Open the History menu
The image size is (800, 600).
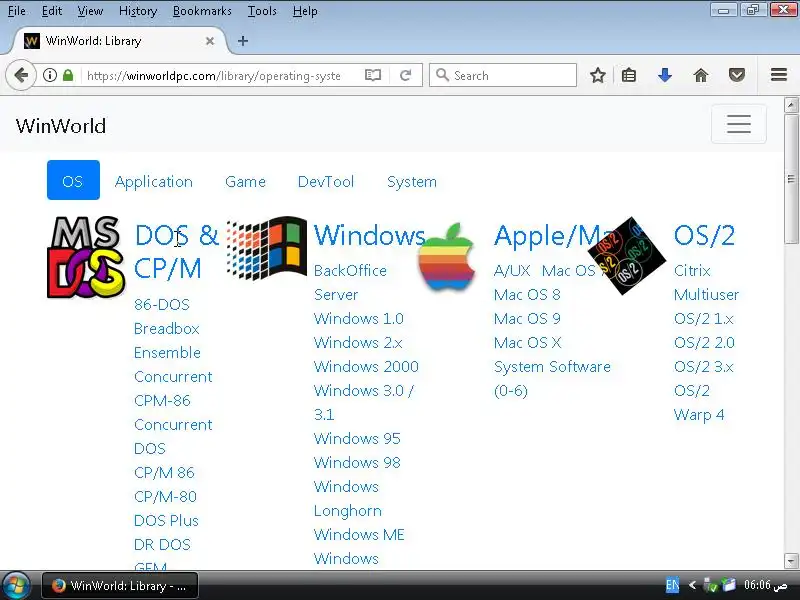138,11
